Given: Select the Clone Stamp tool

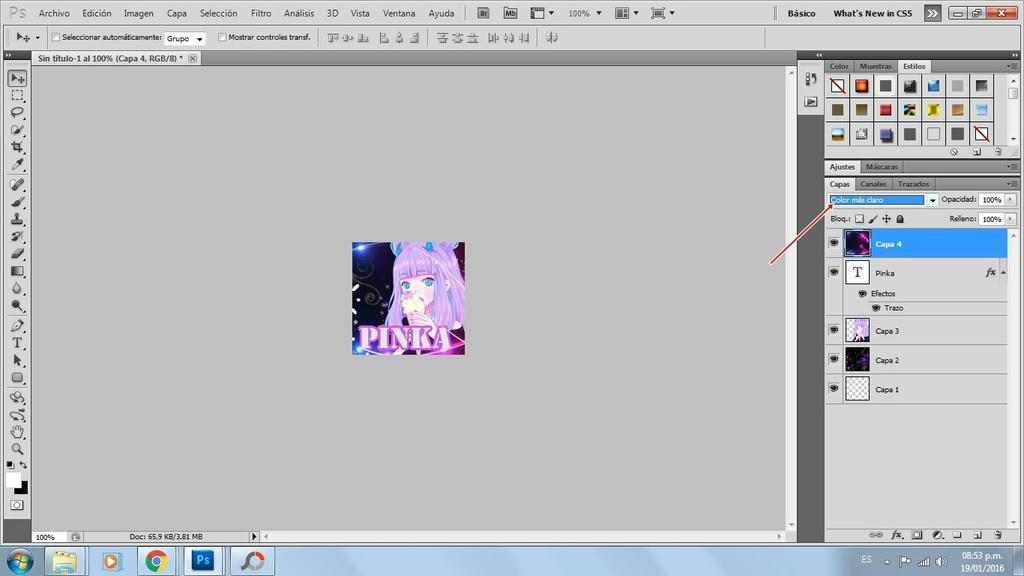Looking at the screenshot, I should coord(17,219).
